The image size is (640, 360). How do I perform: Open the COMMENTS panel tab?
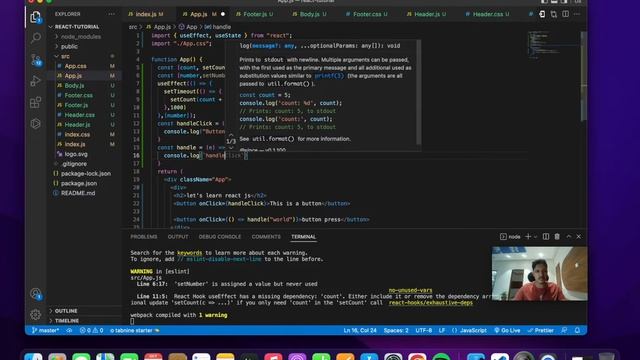[x=266, y=236]
